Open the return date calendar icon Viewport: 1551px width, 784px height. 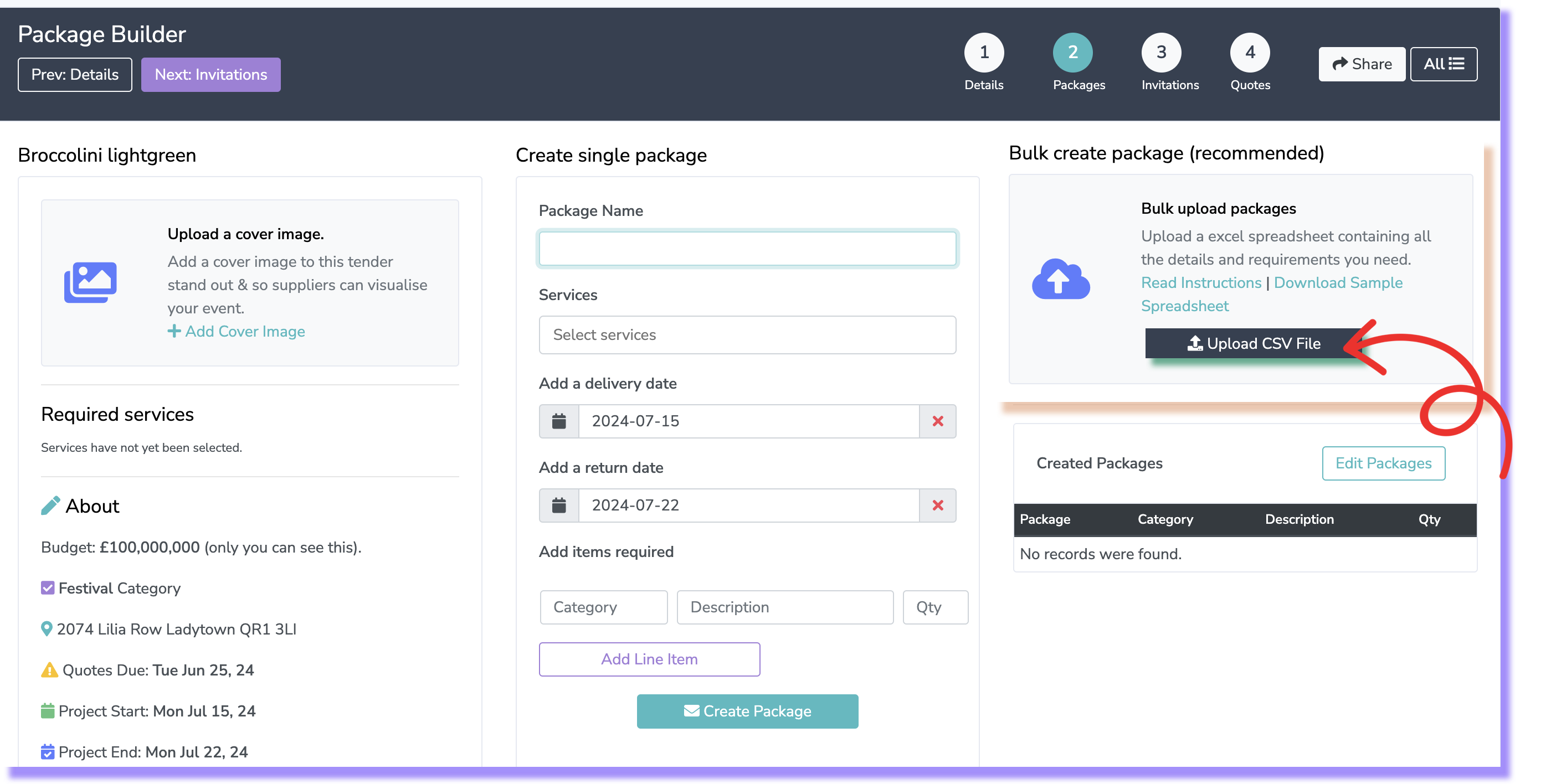click(559, 506)
